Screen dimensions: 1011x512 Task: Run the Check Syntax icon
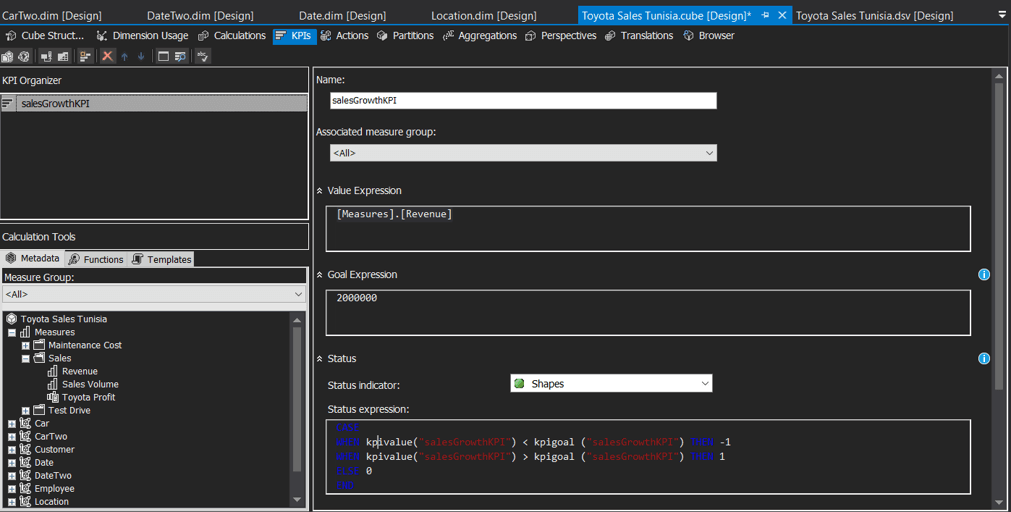point(202,57)
